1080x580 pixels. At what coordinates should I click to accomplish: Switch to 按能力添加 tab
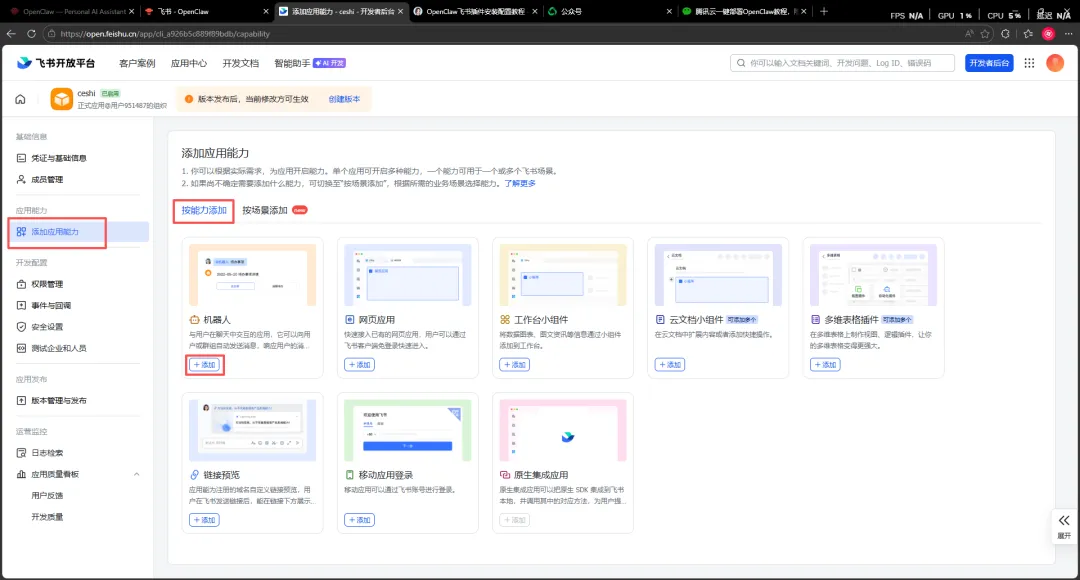point(204,210)
